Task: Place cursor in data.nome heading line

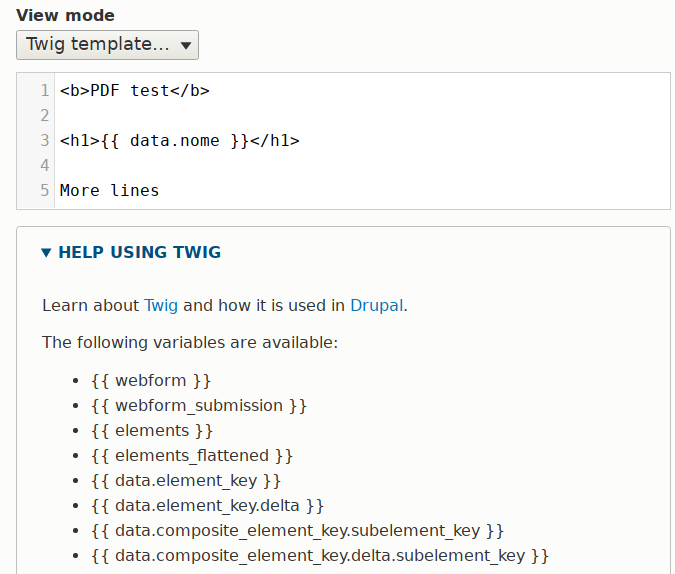Action: 179,141
